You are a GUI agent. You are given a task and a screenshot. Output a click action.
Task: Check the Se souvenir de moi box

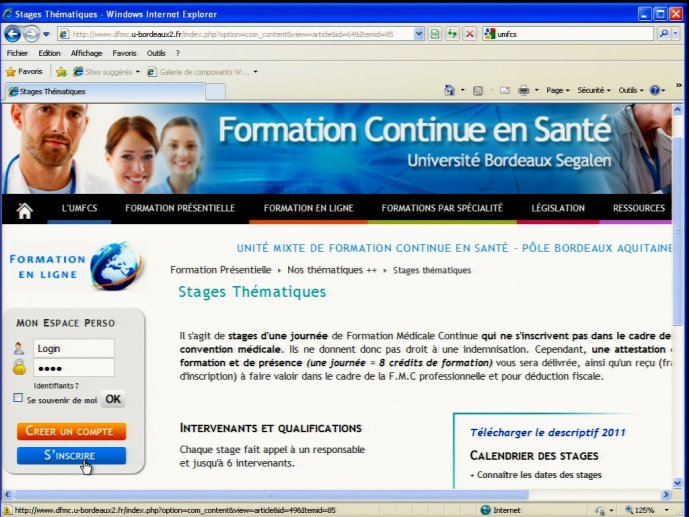18,398
